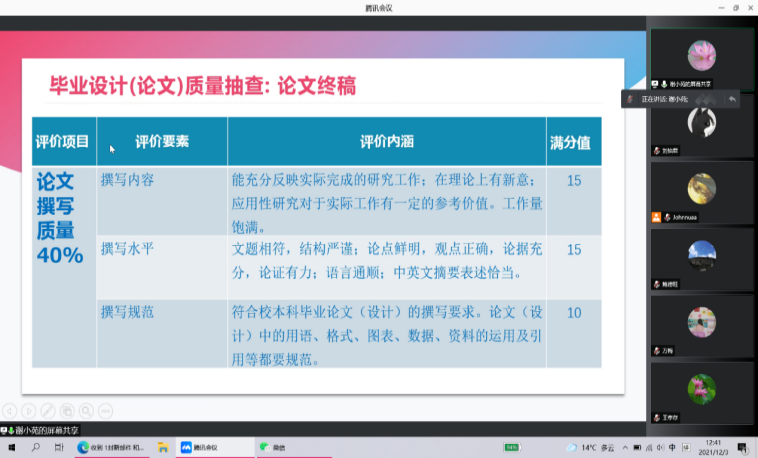Open the more options ellipsis icon on slide
Screen dimensions: 758x458
[x=105, y=410]
